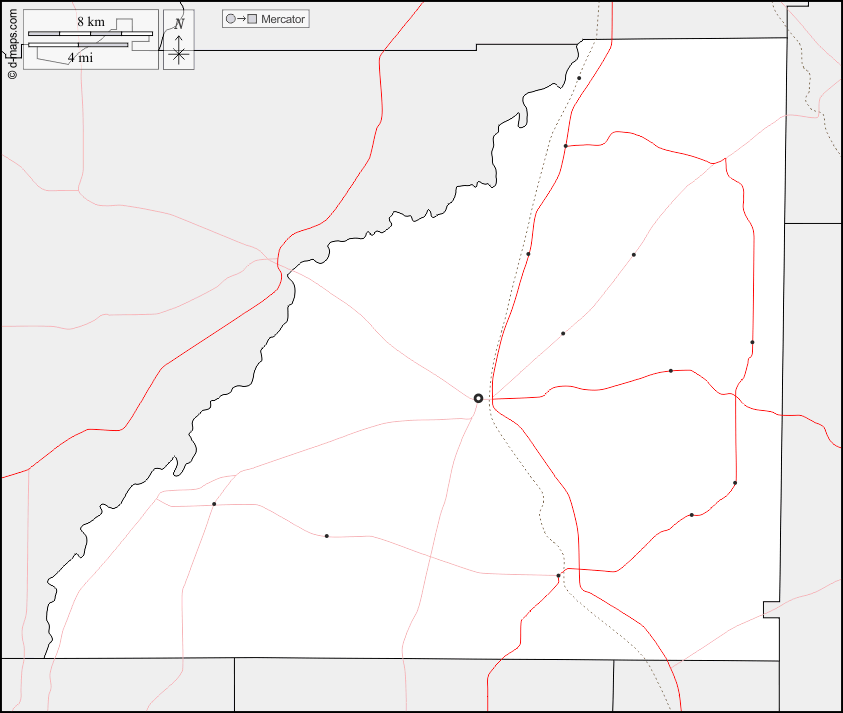Select the upper dot of the southeastern pair
843x713 pixels.
point(735,483)
